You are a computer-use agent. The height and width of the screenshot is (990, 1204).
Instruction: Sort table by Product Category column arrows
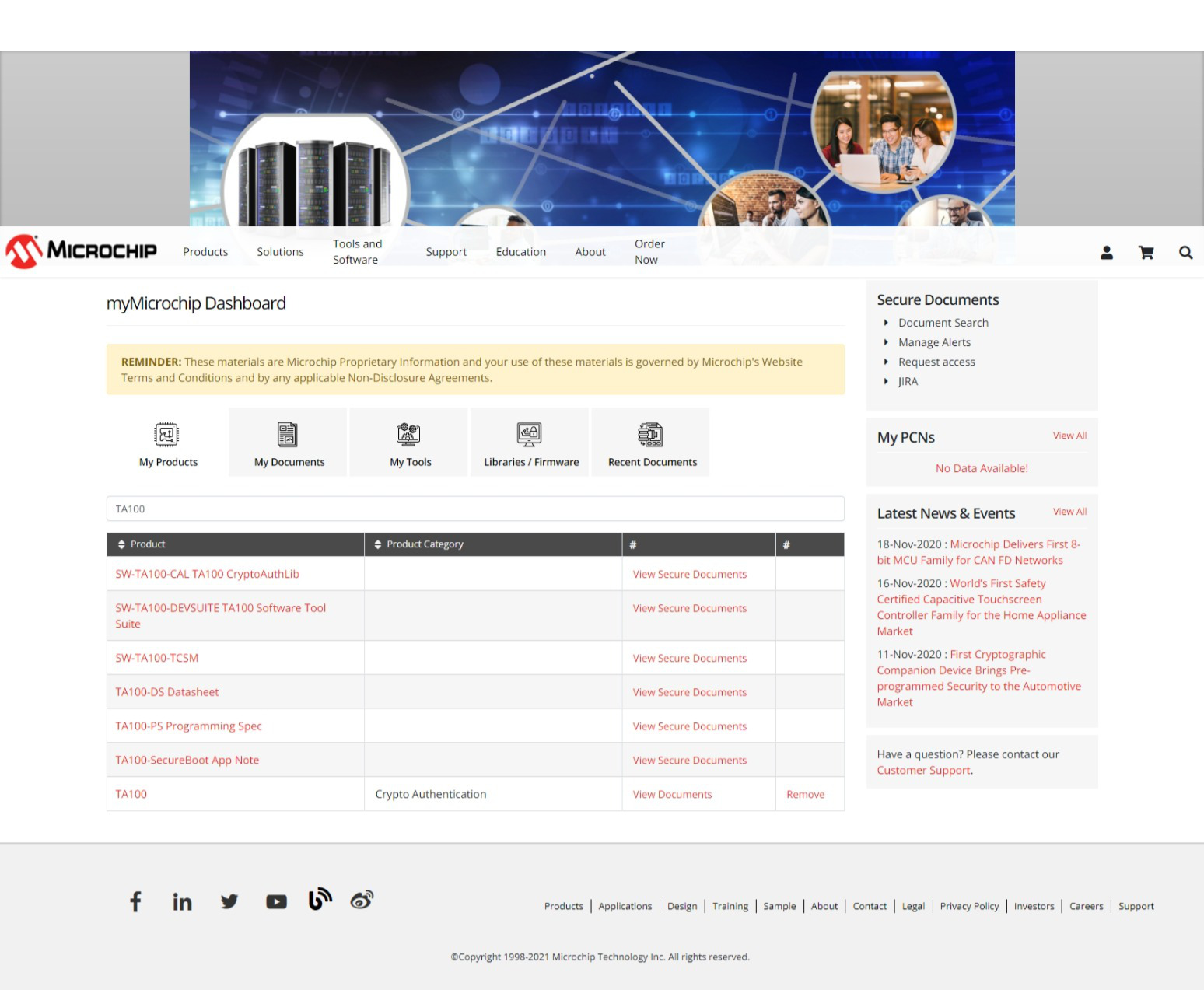tap(378, 544)
